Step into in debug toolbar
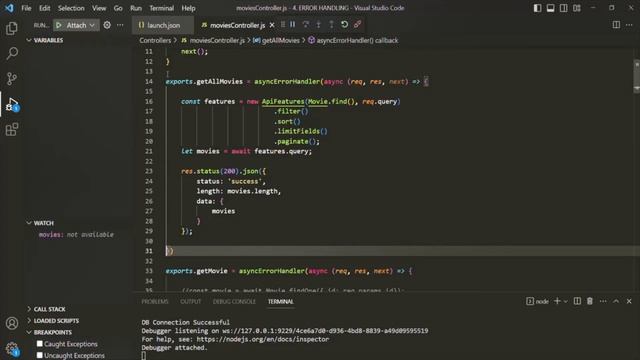This screenshot has height=360, width=640. [318, 24]
